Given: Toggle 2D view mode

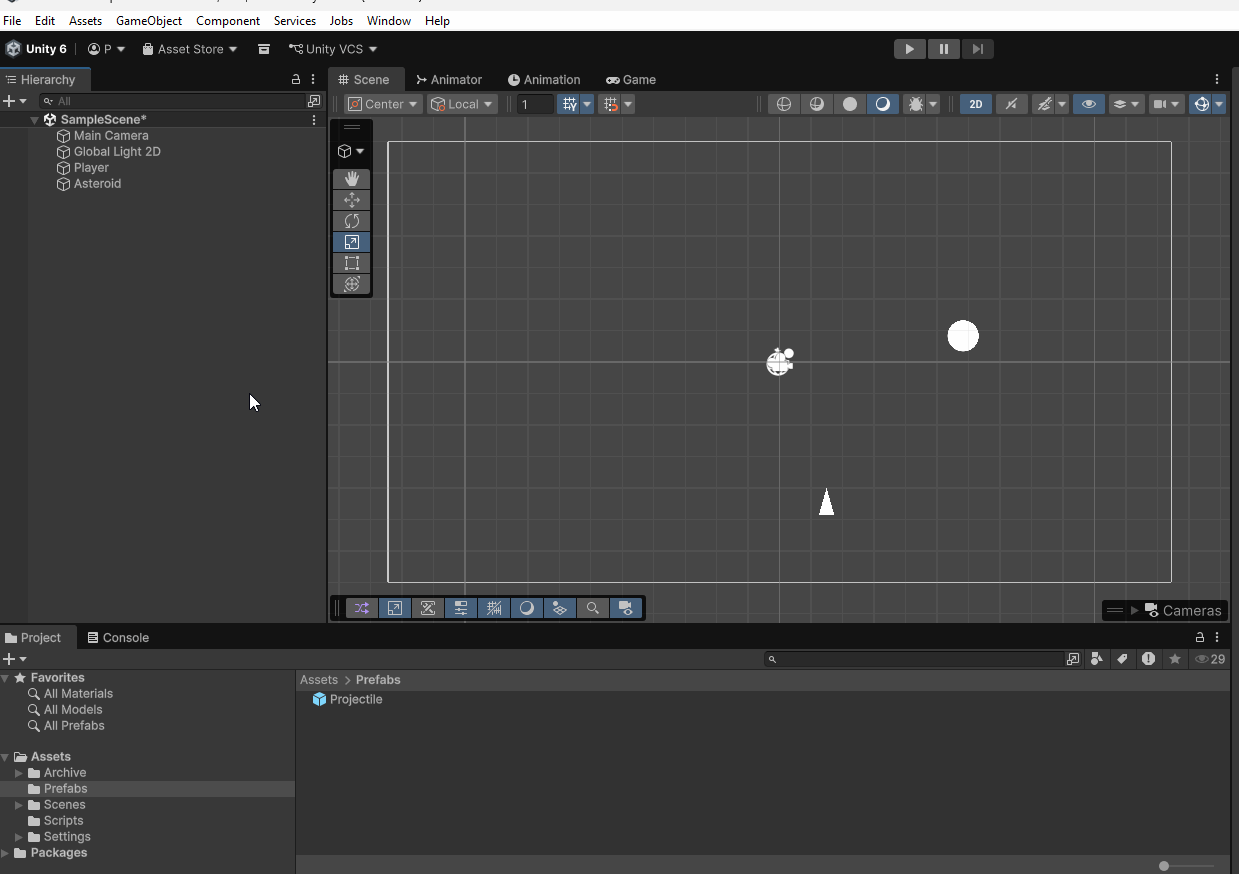Looking at the screenshot, I should tap(976, 104).
